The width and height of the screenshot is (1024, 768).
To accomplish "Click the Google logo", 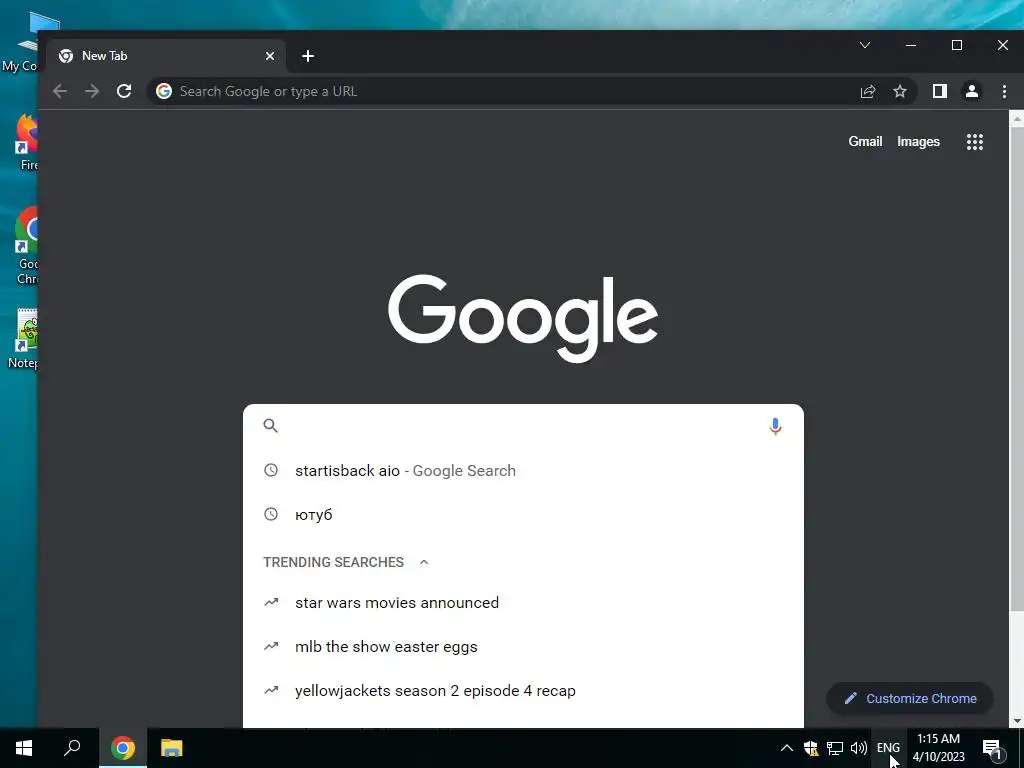I will click(522, 318).
